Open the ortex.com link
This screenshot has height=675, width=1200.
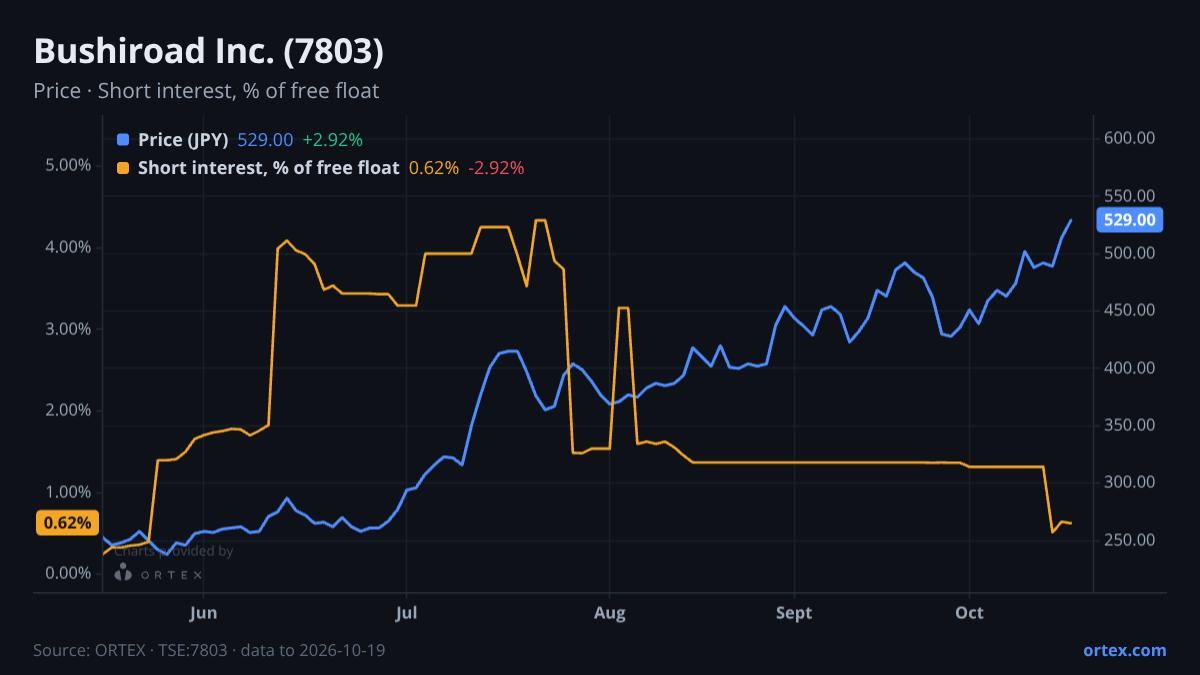[1124, 650]
